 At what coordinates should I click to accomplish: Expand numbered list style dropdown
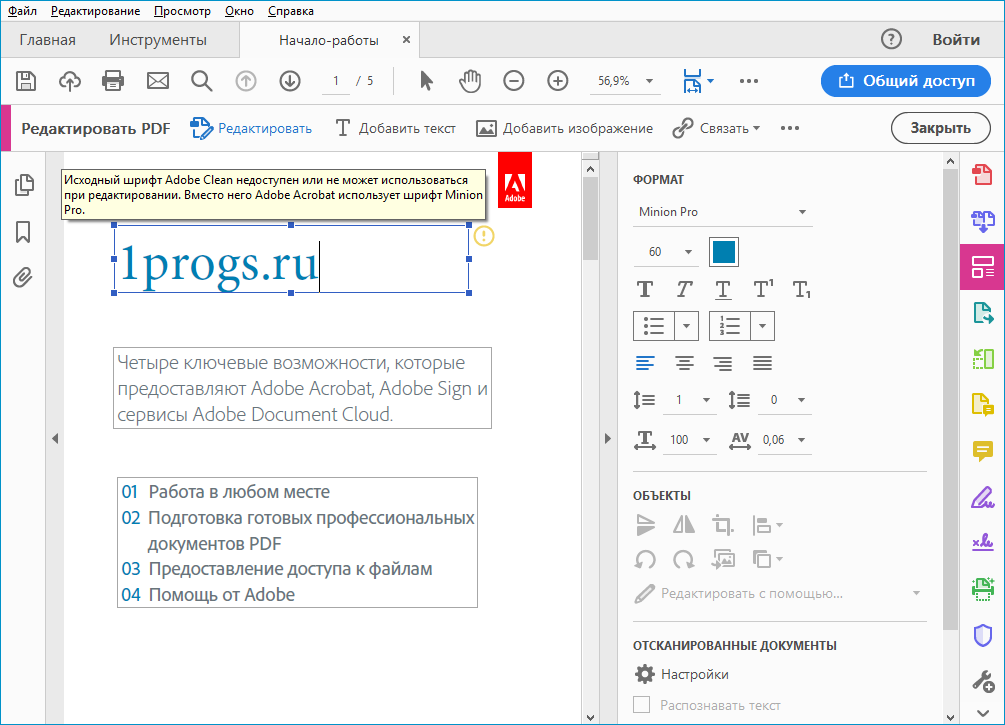click(762, 326)
